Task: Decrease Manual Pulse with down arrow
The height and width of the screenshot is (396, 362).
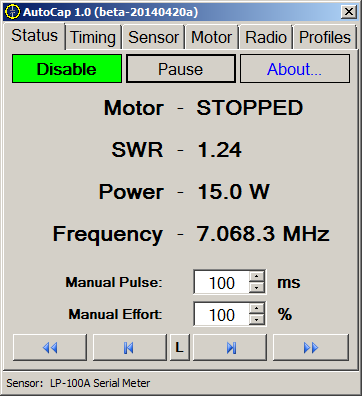Action: click(x=257, y=288)
